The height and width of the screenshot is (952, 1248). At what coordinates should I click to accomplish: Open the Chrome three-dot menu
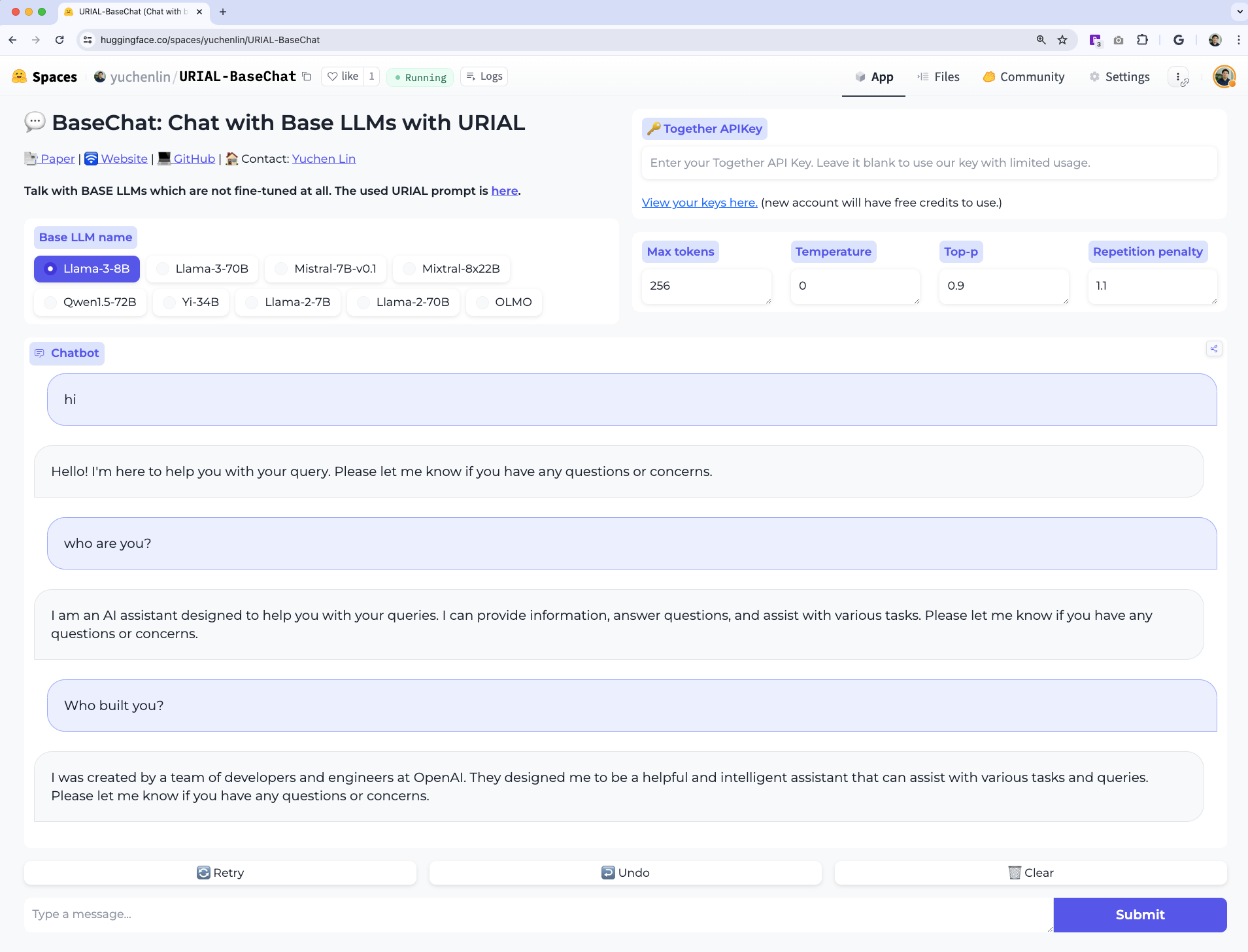[1238, 40]
